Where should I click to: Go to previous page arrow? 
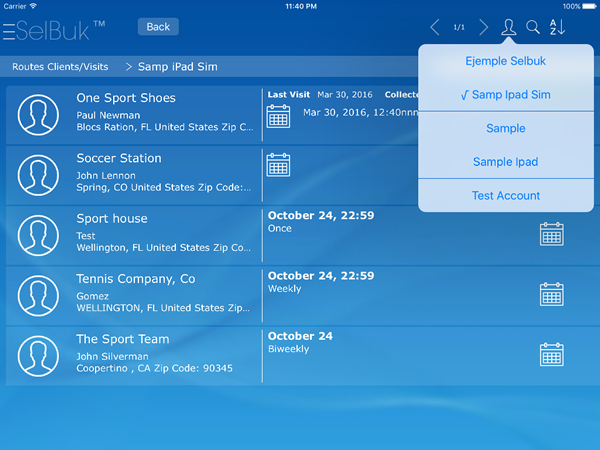click(435, 28)
